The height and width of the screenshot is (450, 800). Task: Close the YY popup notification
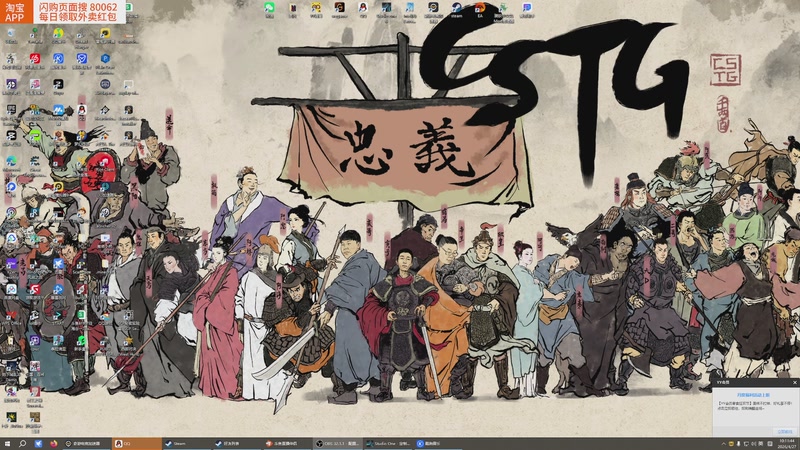(794, 383)
